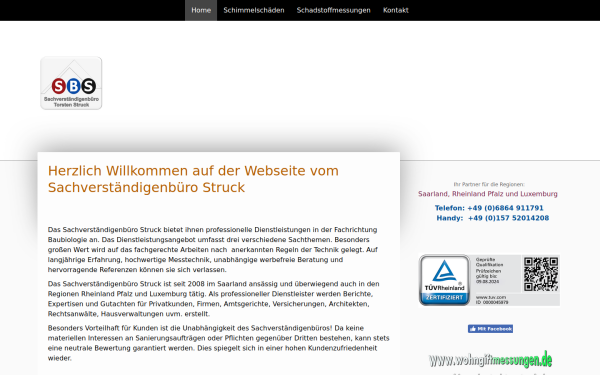The height and width of the screenshot is (375, 600).
Task: Click the Handy number +49 (0)157 52014208
Action: (492, 218)
